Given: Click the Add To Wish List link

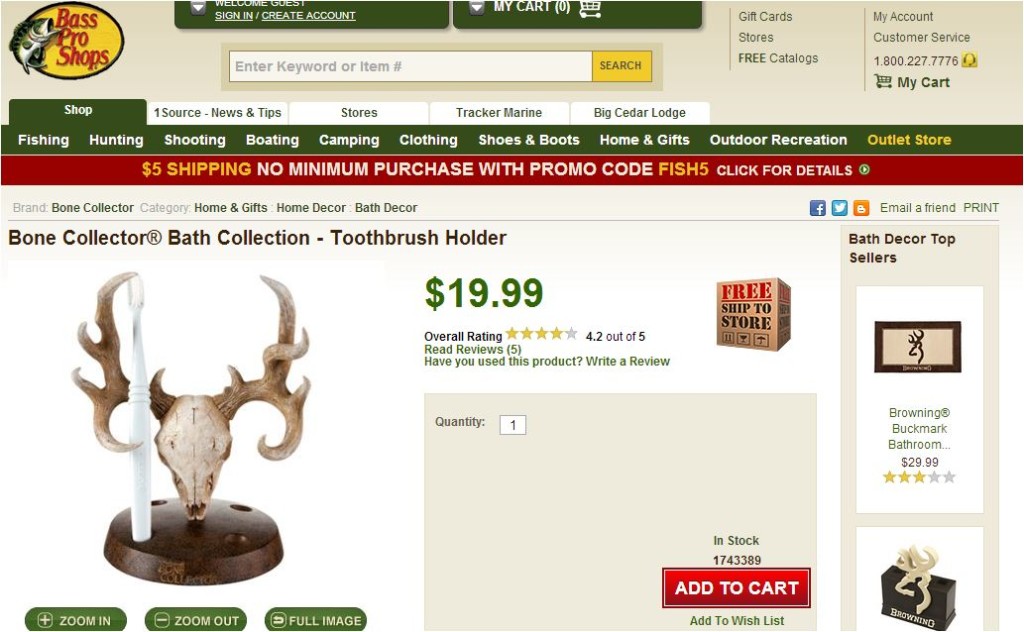Looking at the screenshot, I should pyautogui.click(x=737, y=621).
